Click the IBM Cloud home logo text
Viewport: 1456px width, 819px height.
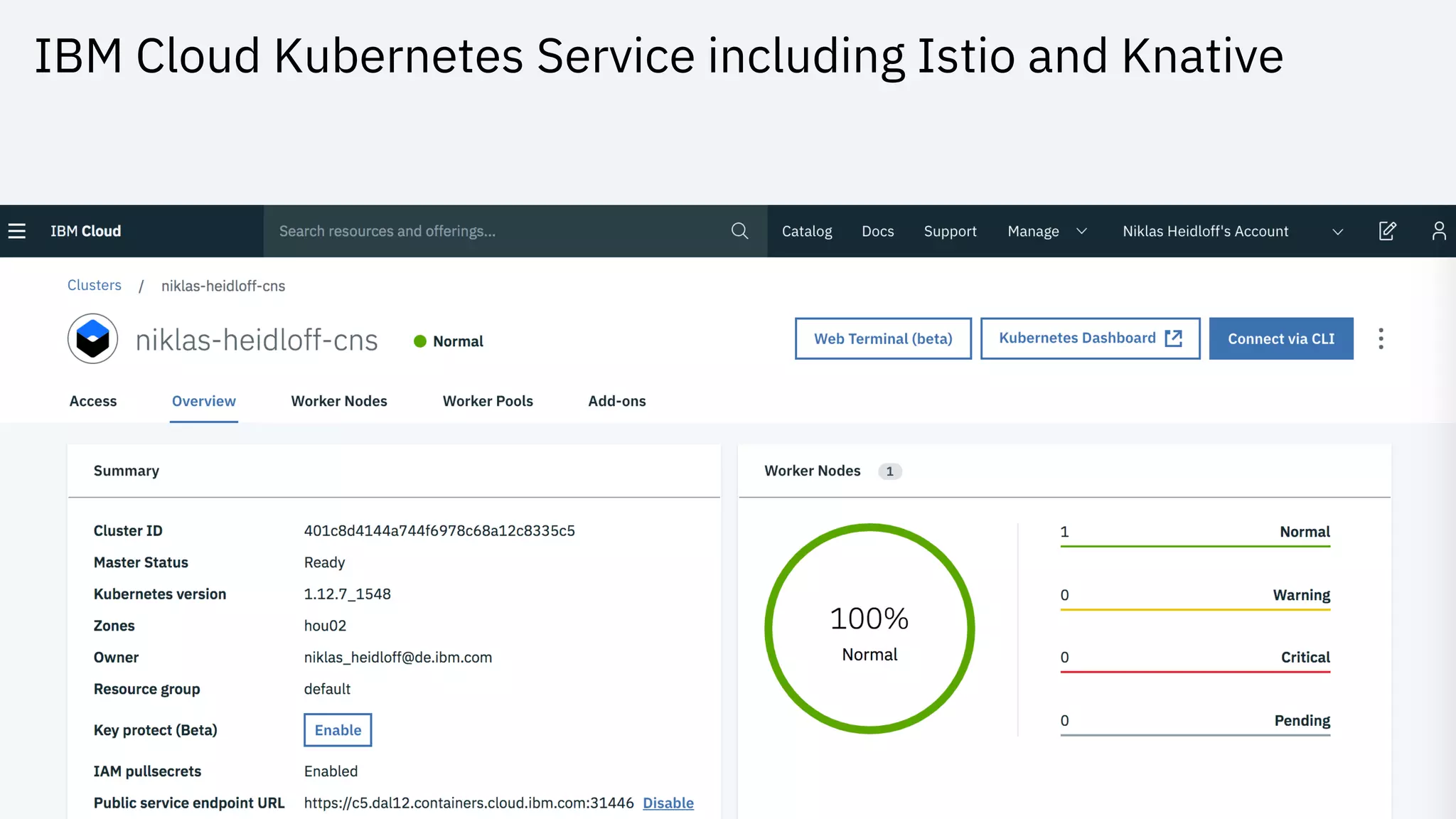[x=86, y=231]
